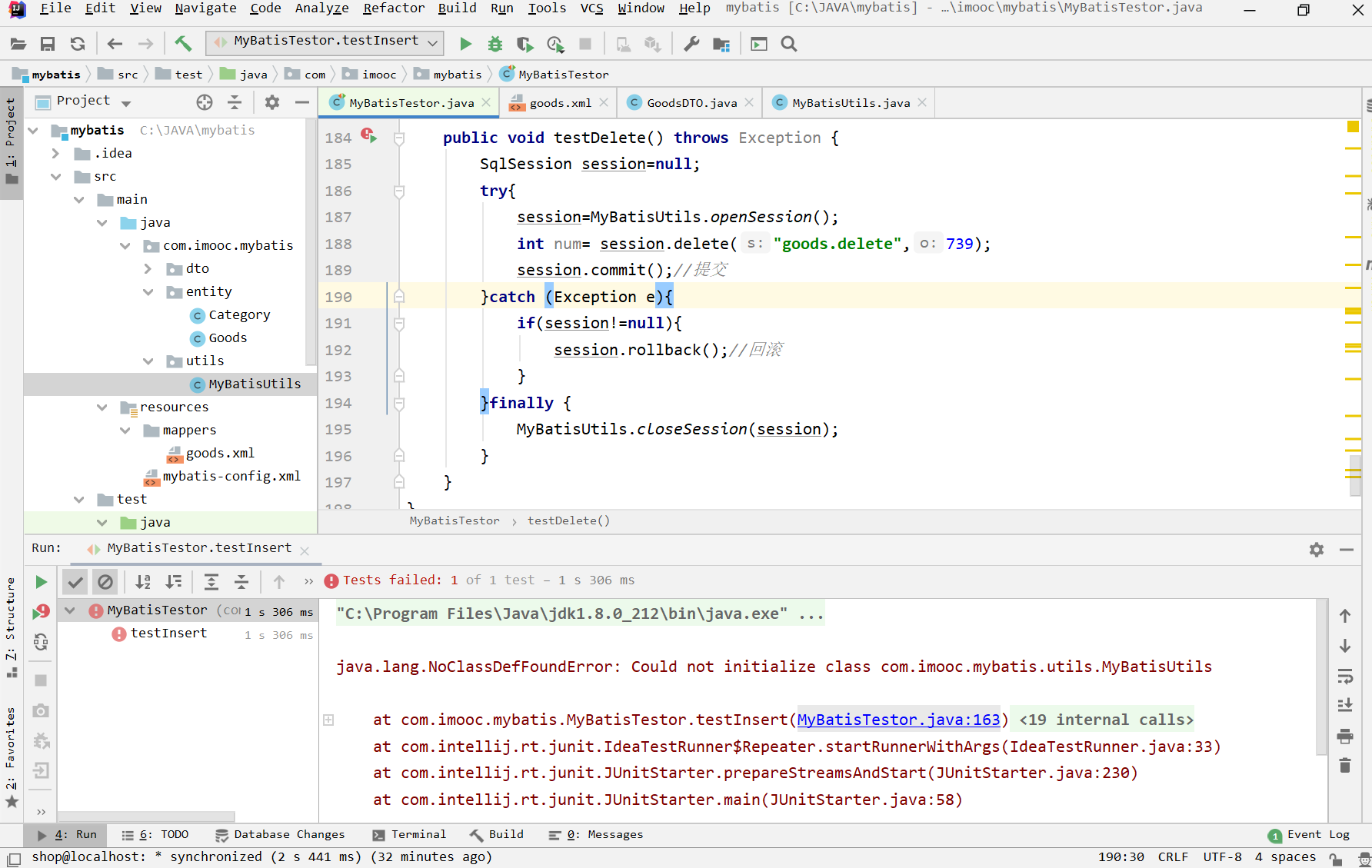Synchronize project with refresh icon
Image resolution: width=1372 pixels, height=868 pixels.
pos(77,44)
